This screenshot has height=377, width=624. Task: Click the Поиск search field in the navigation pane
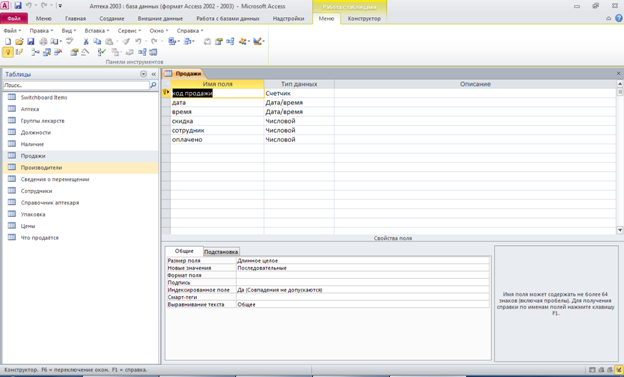click(x=76, y=85)
